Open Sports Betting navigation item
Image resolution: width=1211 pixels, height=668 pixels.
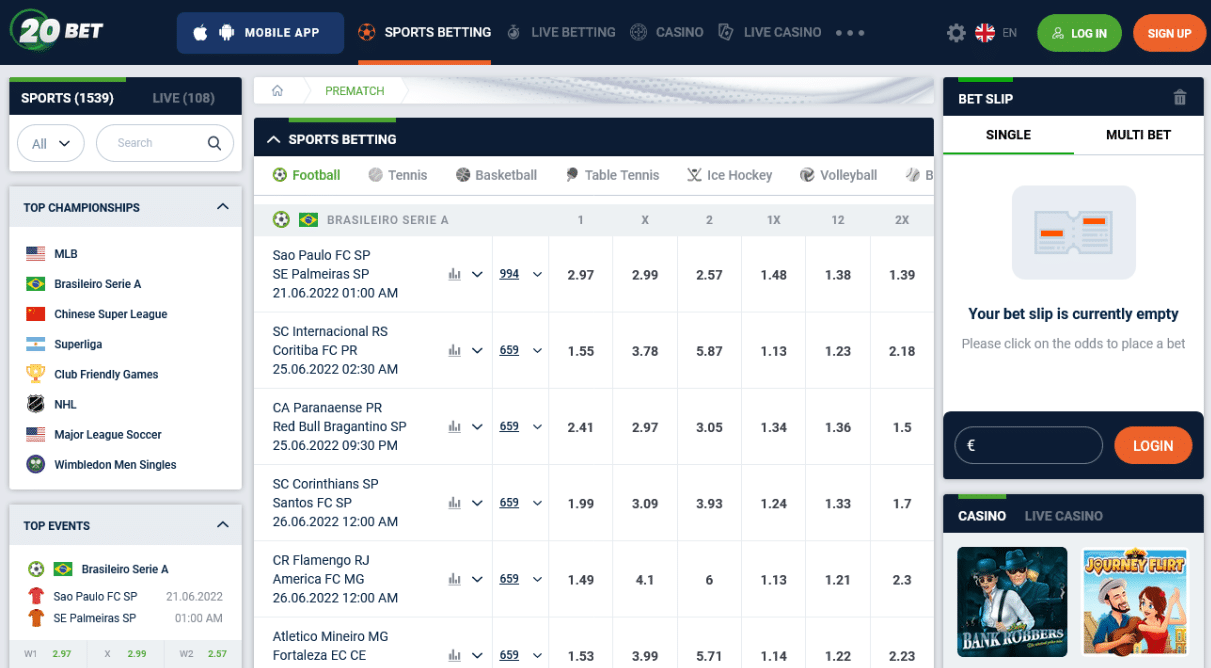[x=425, y=33]
